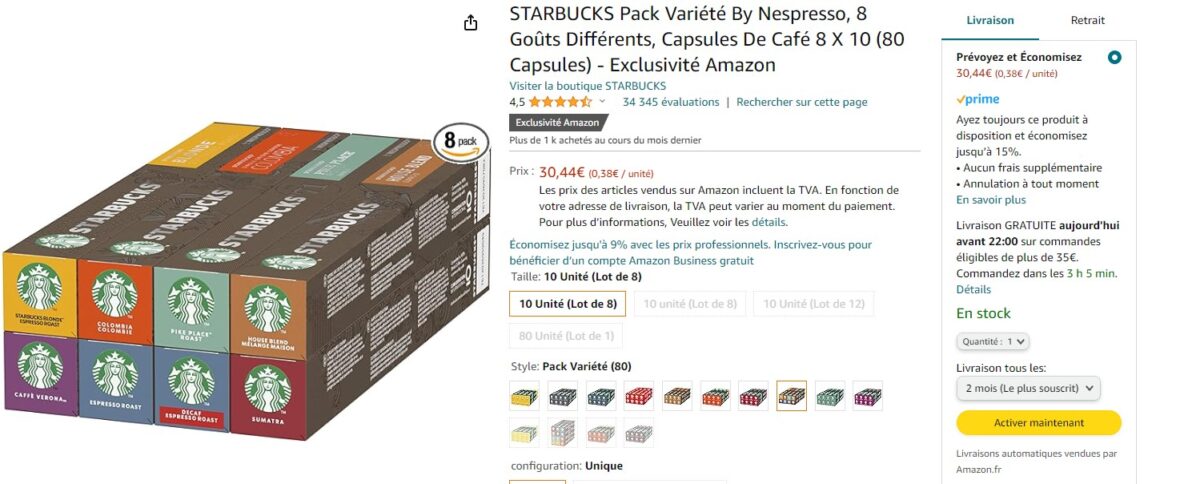Open the rating breakdown chevron next to stars
The height and width of the screenshot is (484, 1200).
tap(602, 102)
